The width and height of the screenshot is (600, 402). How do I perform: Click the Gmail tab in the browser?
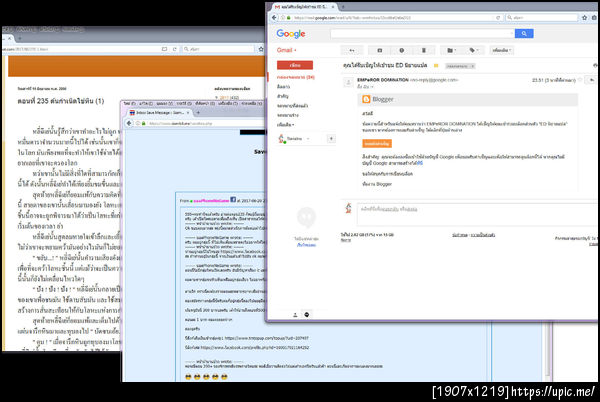302,7
